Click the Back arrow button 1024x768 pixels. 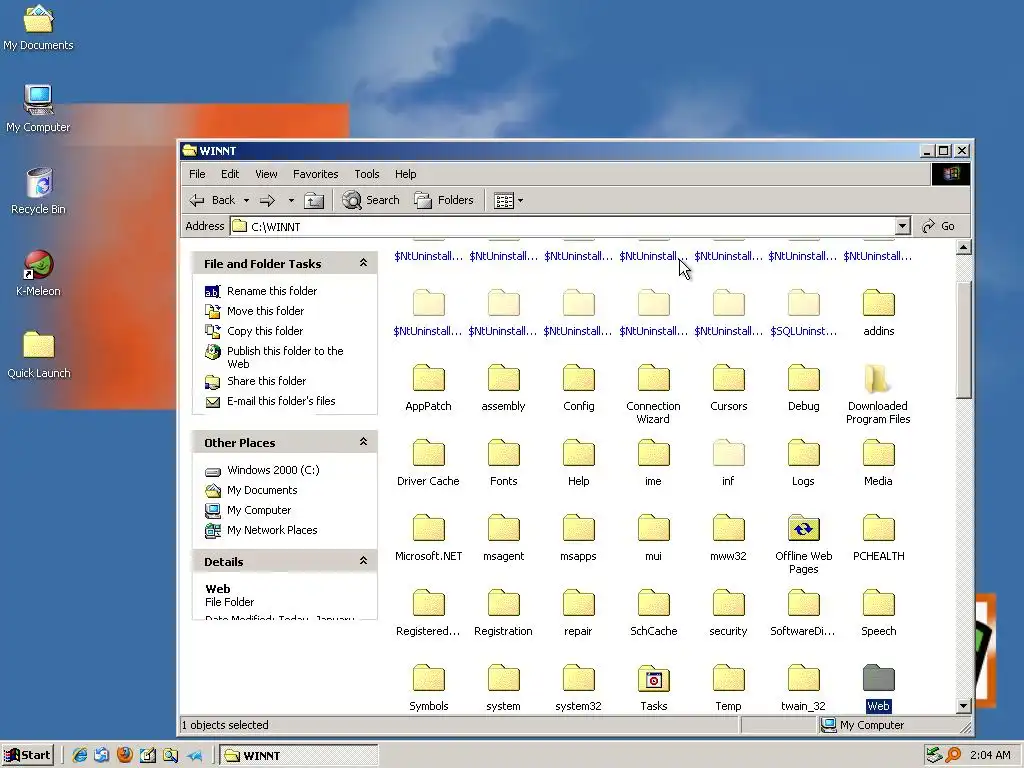[x=212, y=200]
